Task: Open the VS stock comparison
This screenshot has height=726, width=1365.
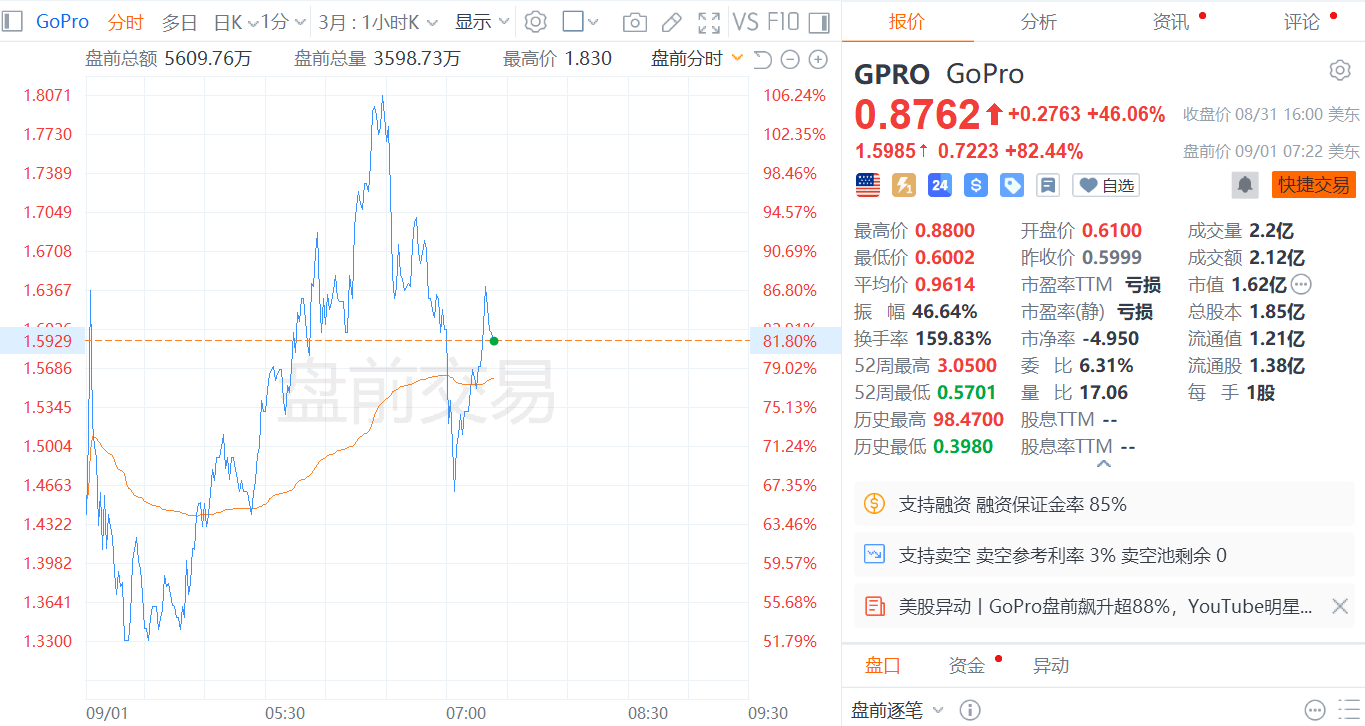Action: click(x=745, y=22)
